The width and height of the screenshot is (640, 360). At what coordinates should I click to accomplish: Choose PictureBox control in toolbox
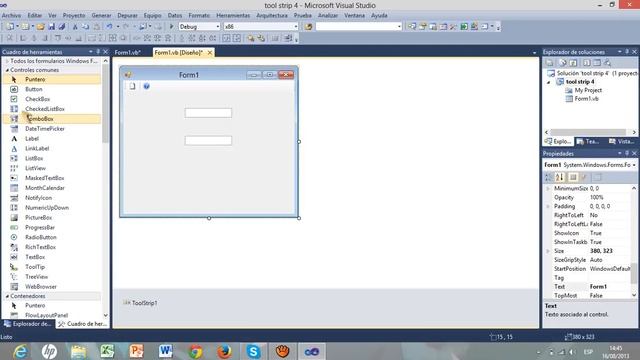coord(38,218)
